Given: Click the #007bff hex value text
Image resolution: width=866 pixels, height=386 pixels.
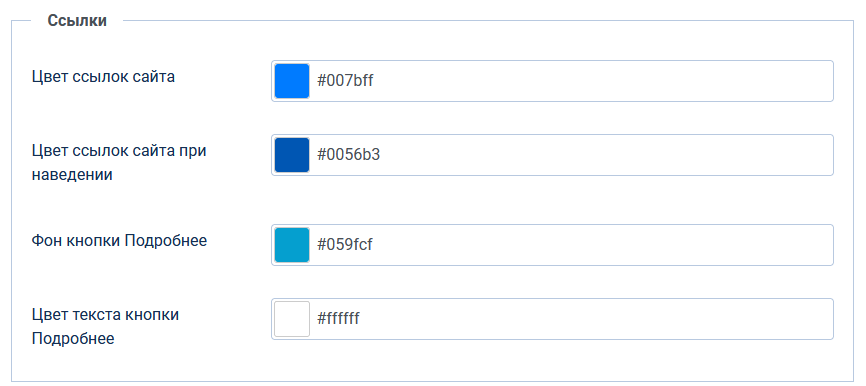Looking at the screenshot, I should pos(345,81).
